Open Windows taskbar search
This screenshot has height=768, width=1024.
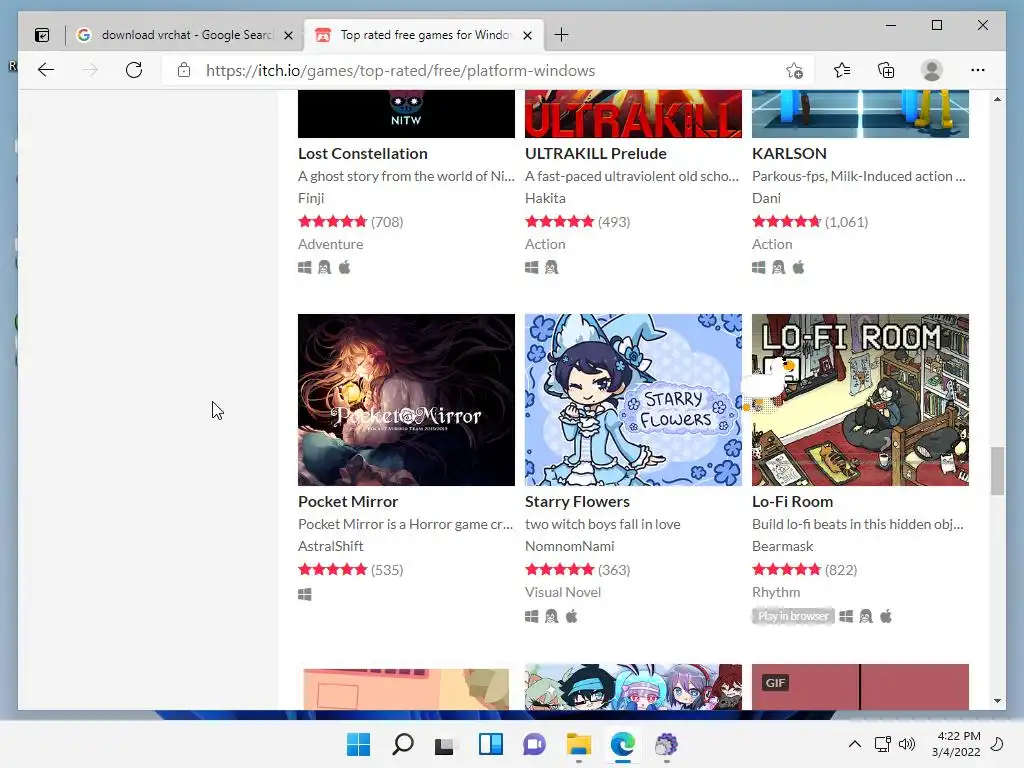click(x=402, y=744)
